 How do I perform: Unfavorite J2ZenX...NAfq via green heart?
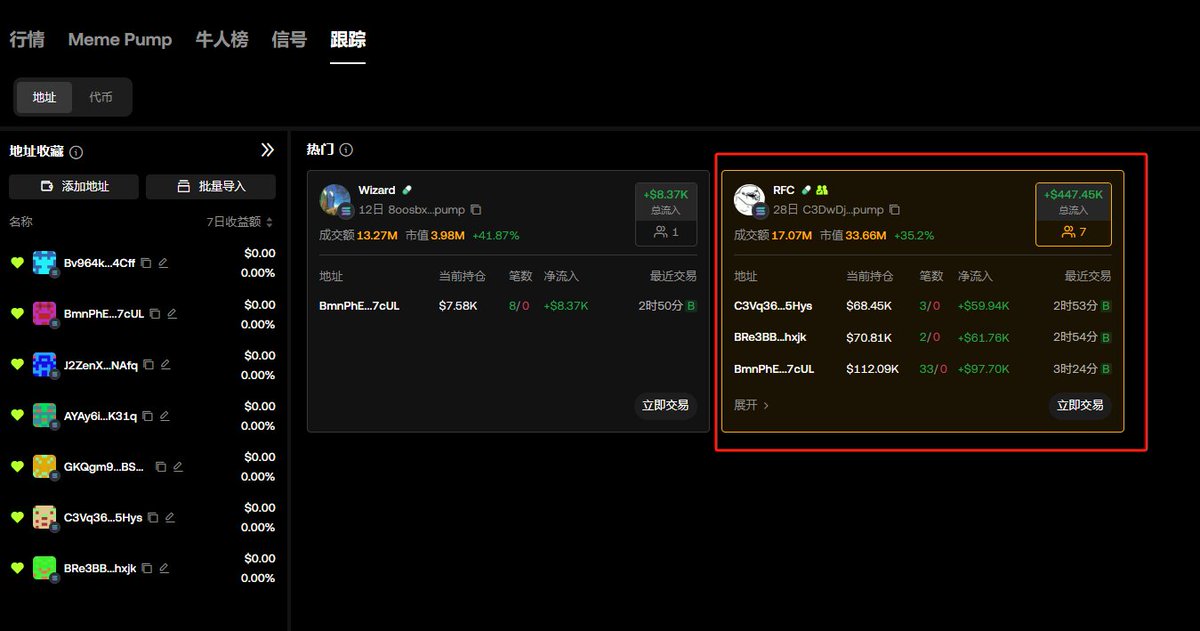coord(17,365)
